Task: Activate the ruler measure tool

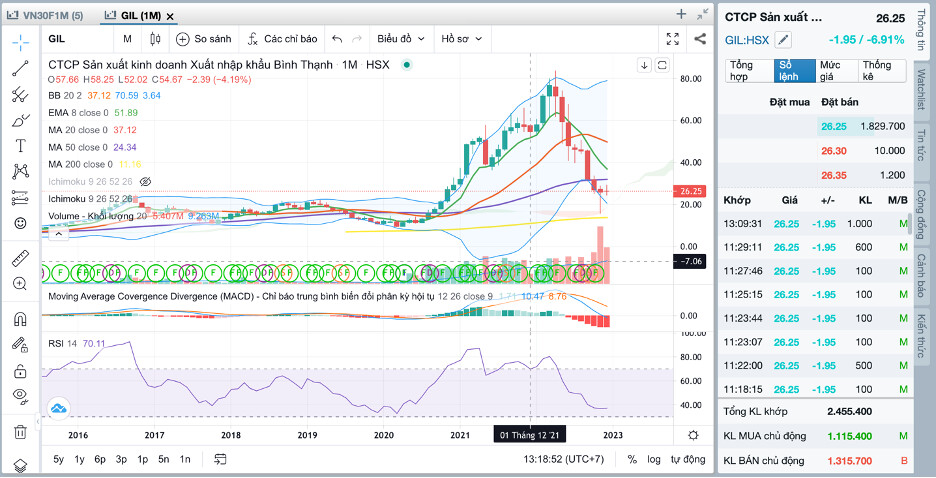Action: [20, 258]
